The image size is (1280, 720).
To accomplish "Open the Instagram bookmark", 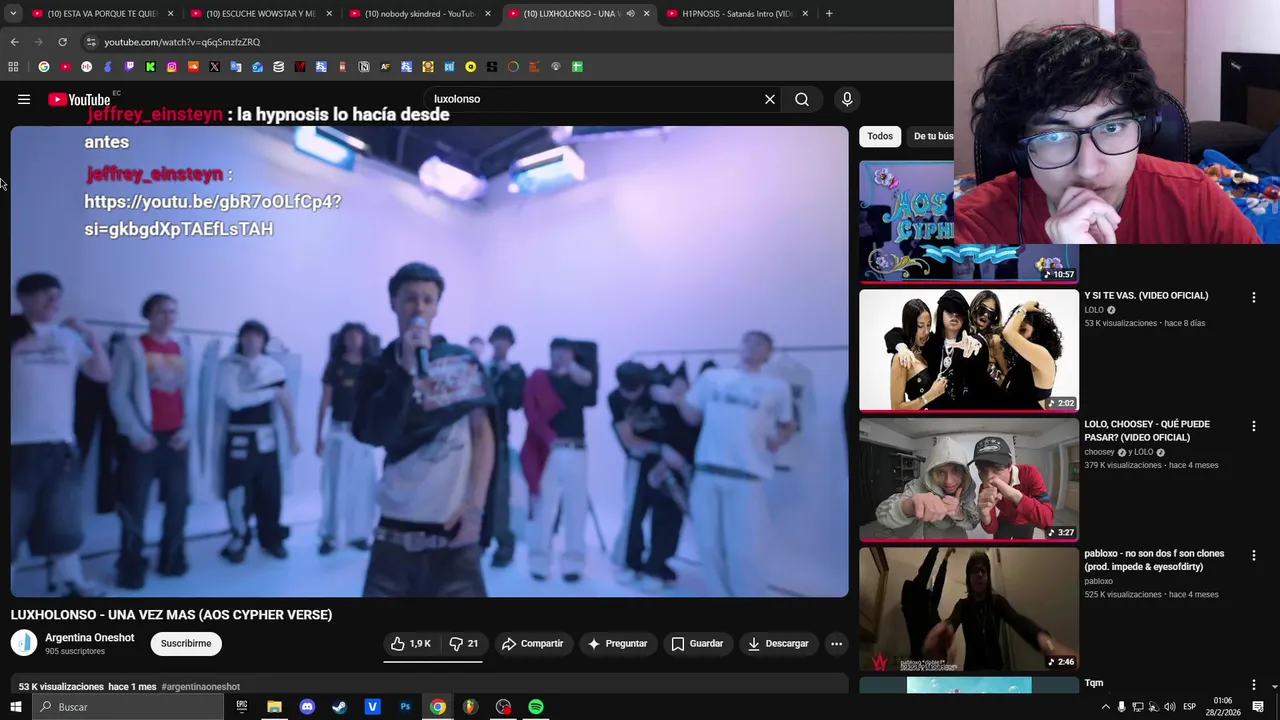I will coord(172,67).
